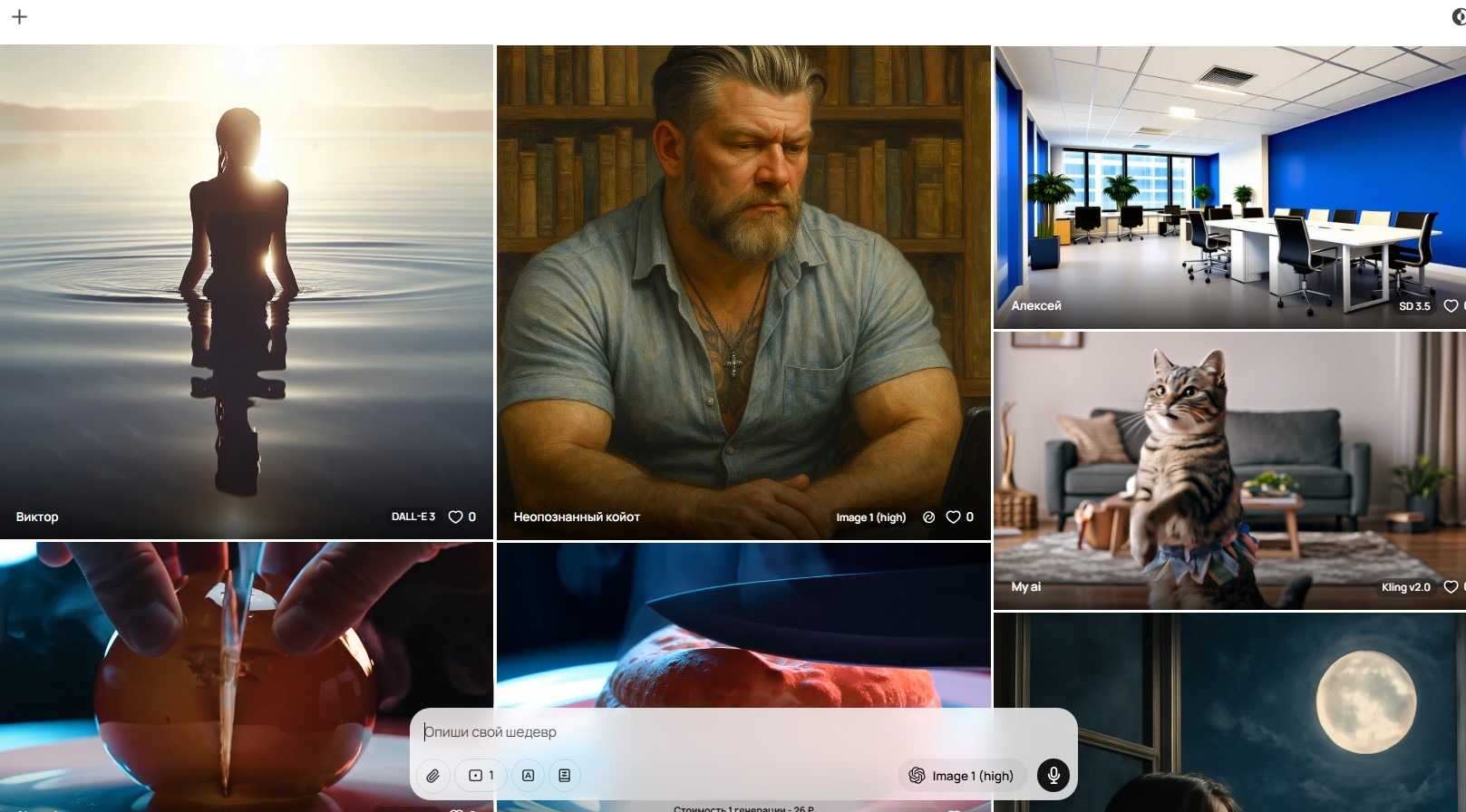Open the Image 1 (high) model selector
Viewport: 1466px width, 812px height.
pos(961,776)
